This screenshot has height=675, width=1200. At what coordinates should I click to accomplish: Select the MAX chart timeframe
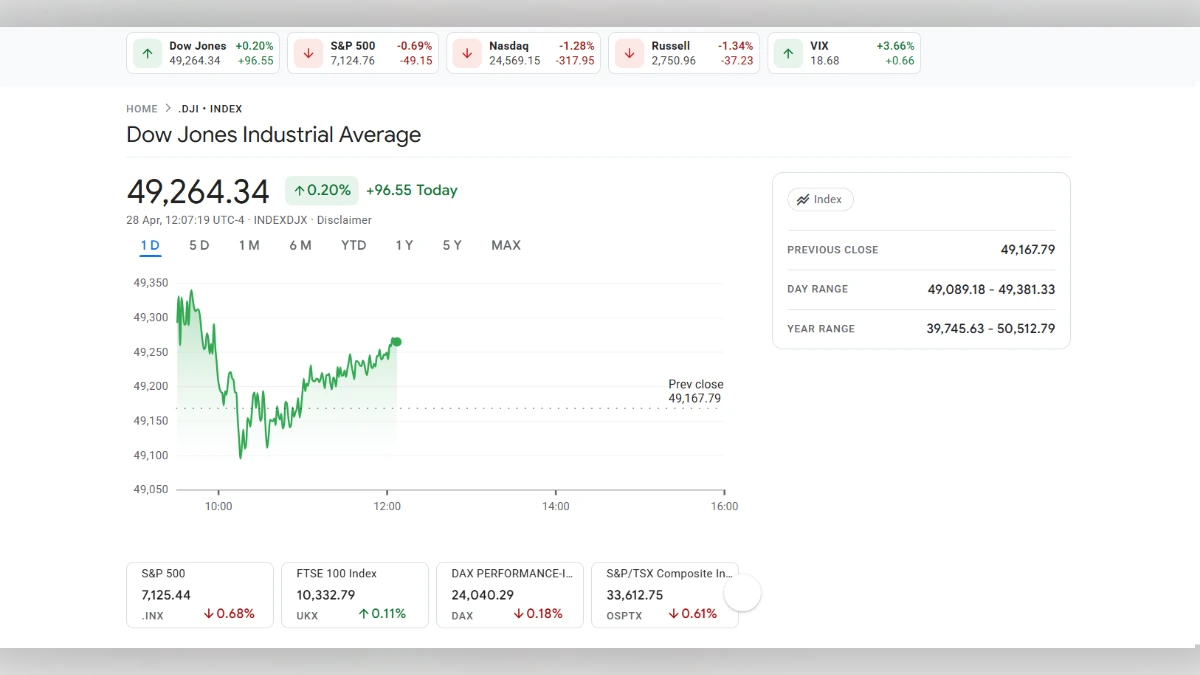point(505,245)
